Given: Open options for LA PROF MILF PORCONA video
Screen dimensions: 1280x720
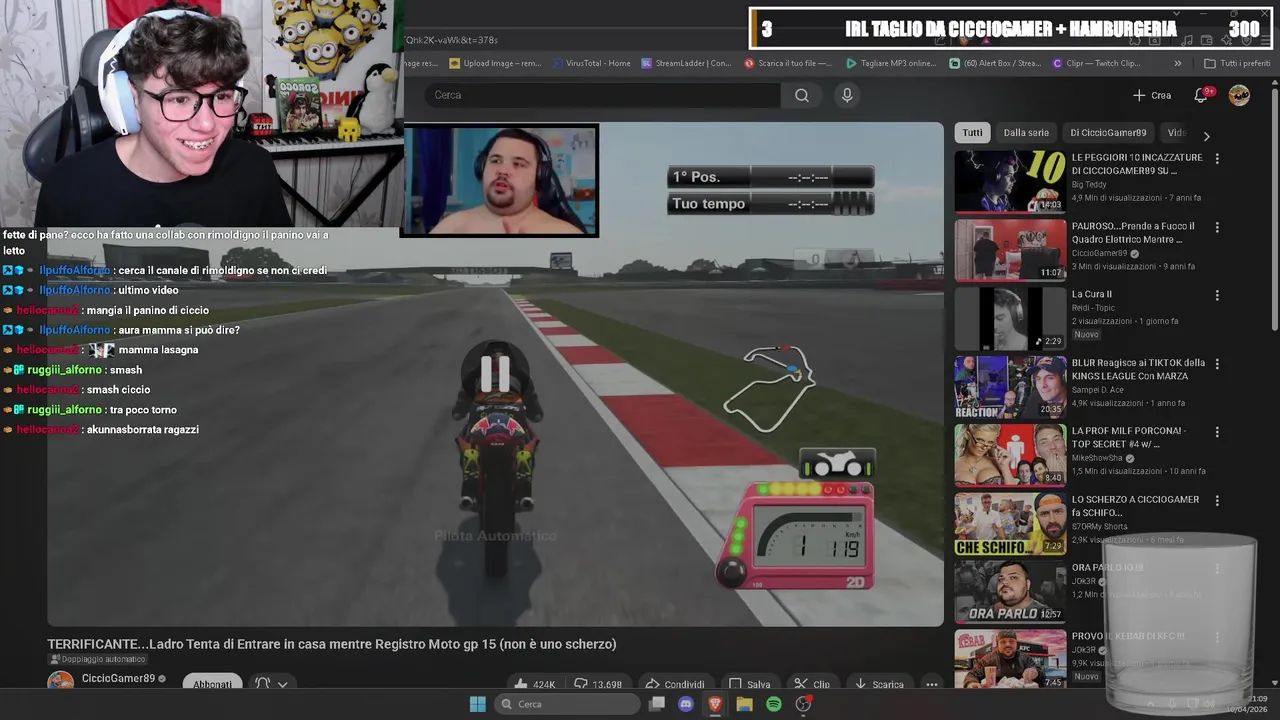Looking at the screenshot, I should click(x=1217, y=432).
